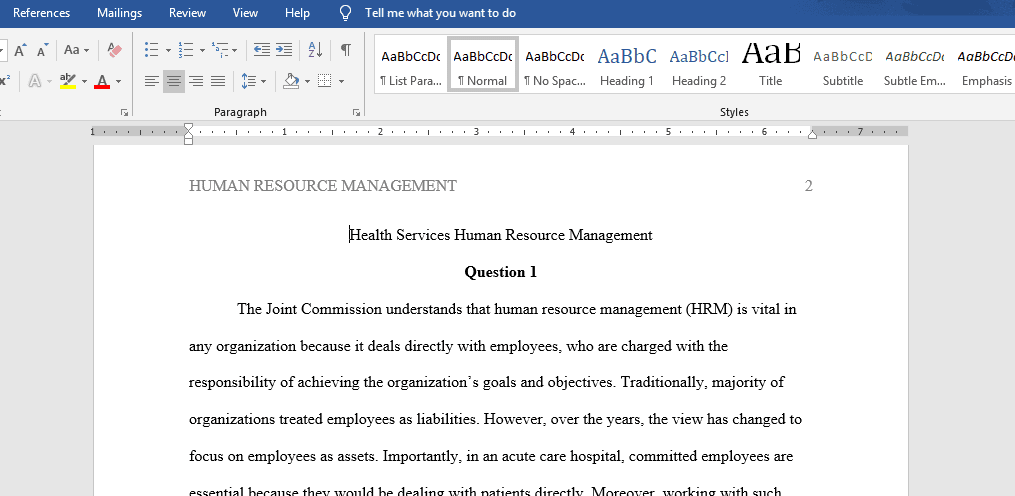Switch to the View tab
Viewport: 1015px width, 496px height.
(245, 13)
